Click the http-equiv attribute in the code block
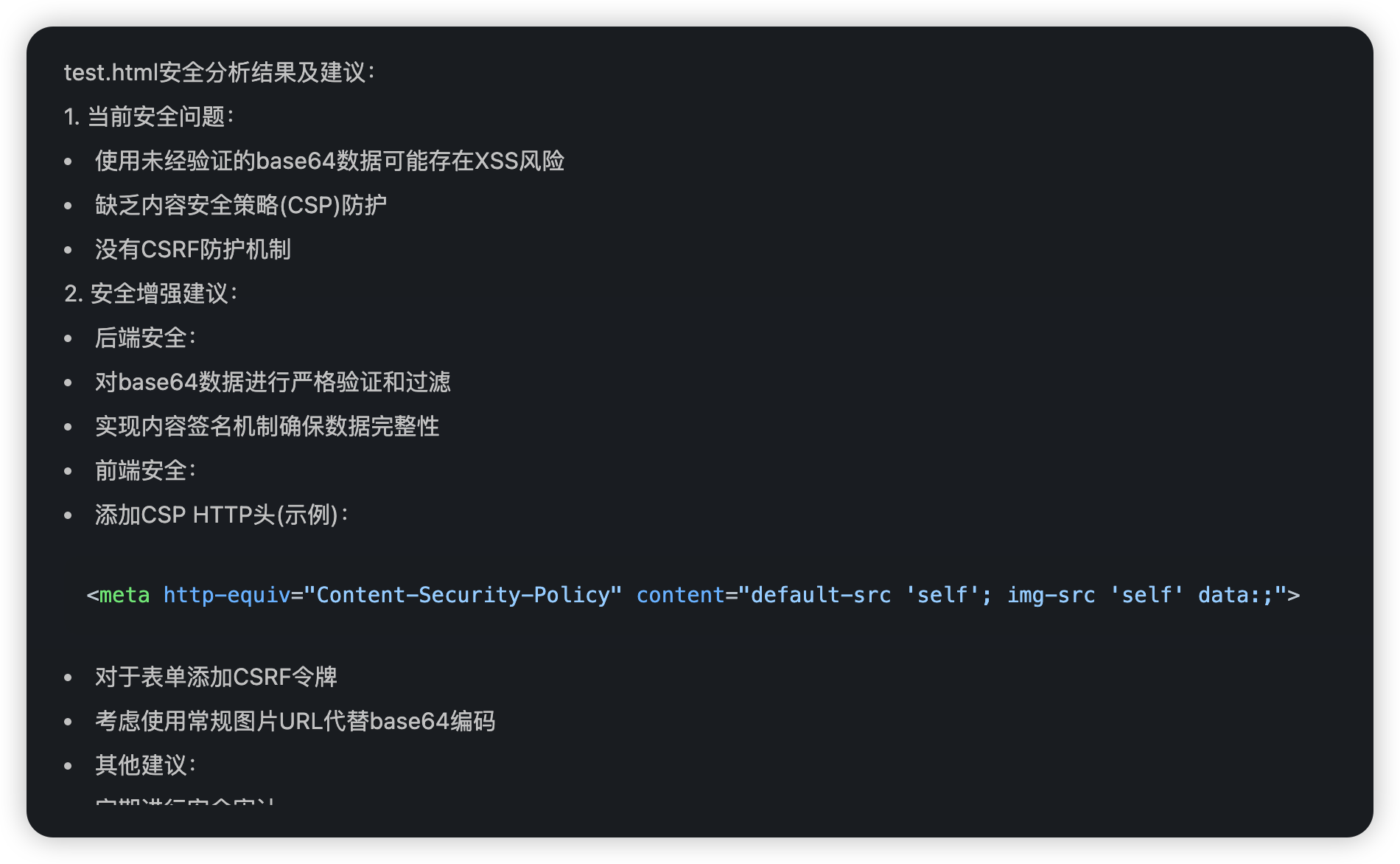This screenshot has width=1400, height=864. 226,595
